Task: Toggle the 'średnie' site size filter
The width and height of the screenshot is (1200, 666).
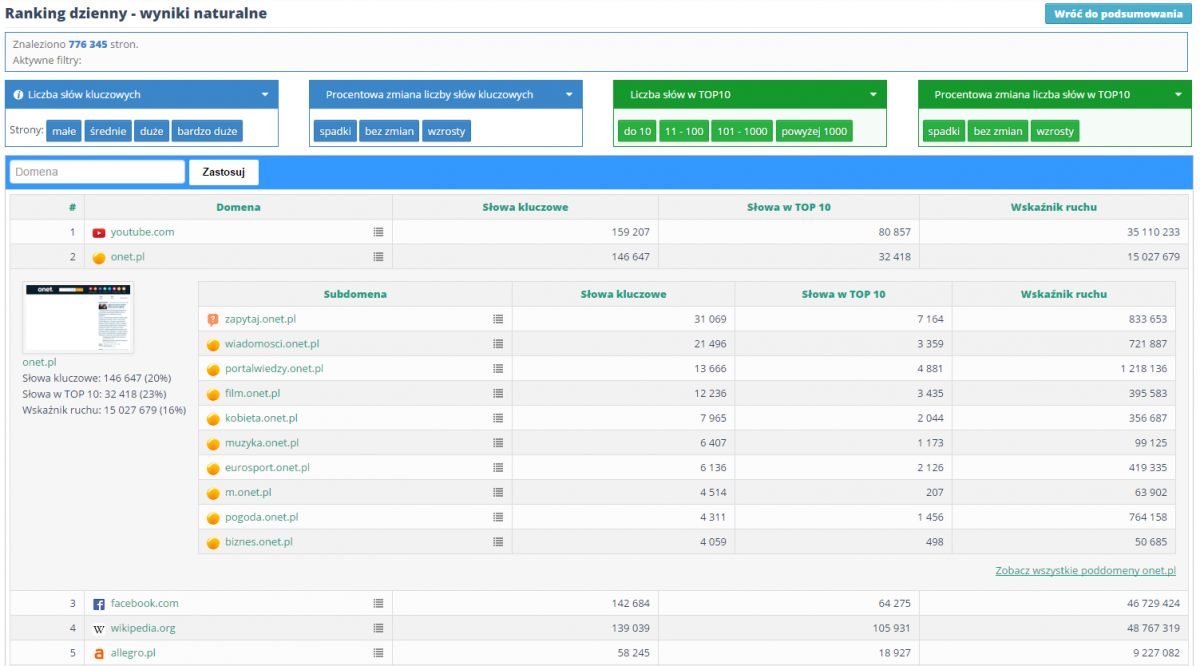Action: [108, 131]
